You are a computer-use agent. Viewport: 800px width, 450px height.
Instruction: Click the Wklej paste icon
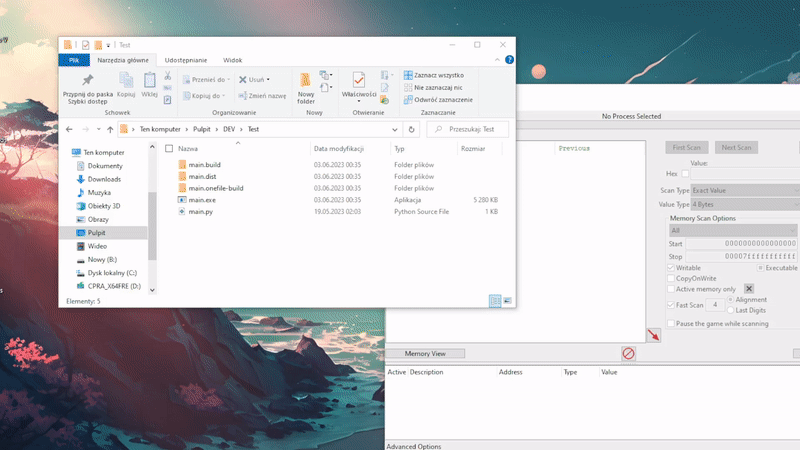tap(149, 84)
